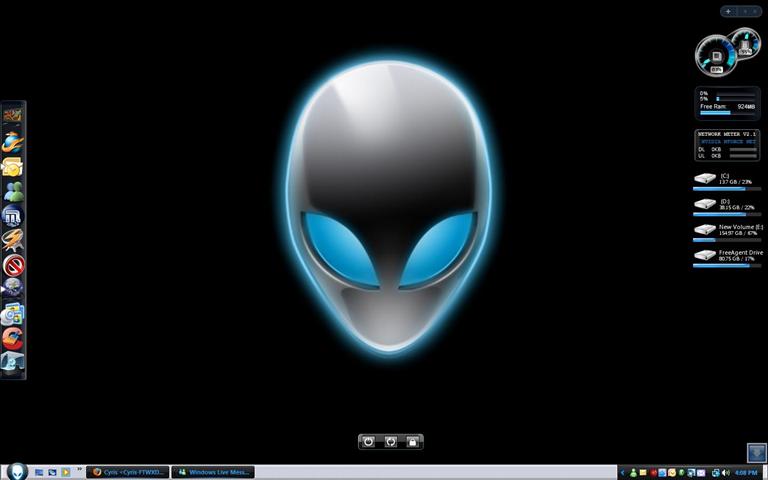Screen dimensions: 768x480
Task: Launch Internet Explorer from the side dock
Action: (x=13, y=142)
